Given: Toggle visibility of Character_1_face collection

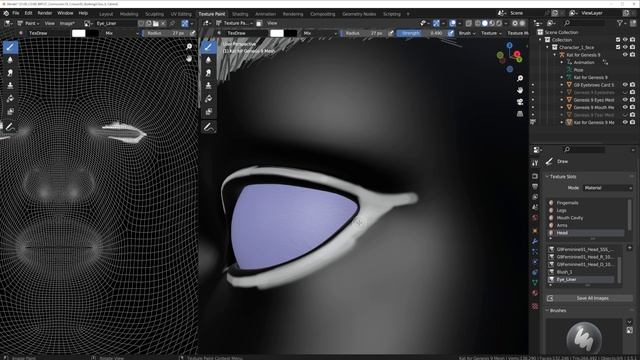Looking at the screenshot, I should pyautogui.click(x=625, y=47).
